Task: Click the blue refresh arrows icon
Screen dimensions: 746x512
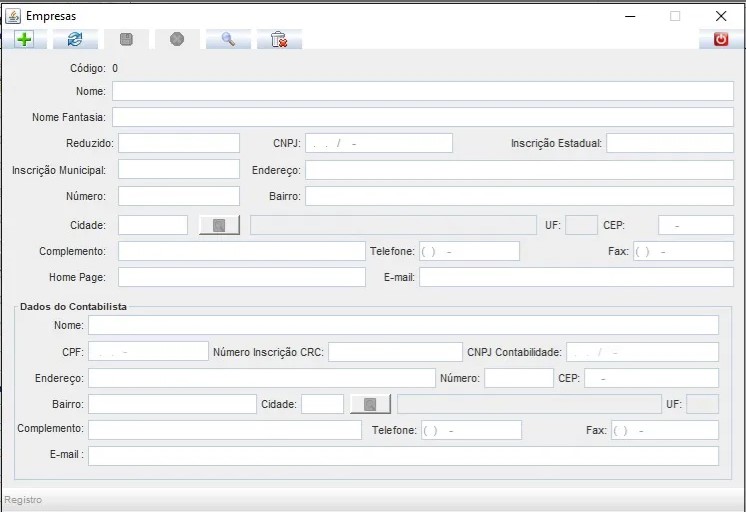Action: [x=75, y=39]
